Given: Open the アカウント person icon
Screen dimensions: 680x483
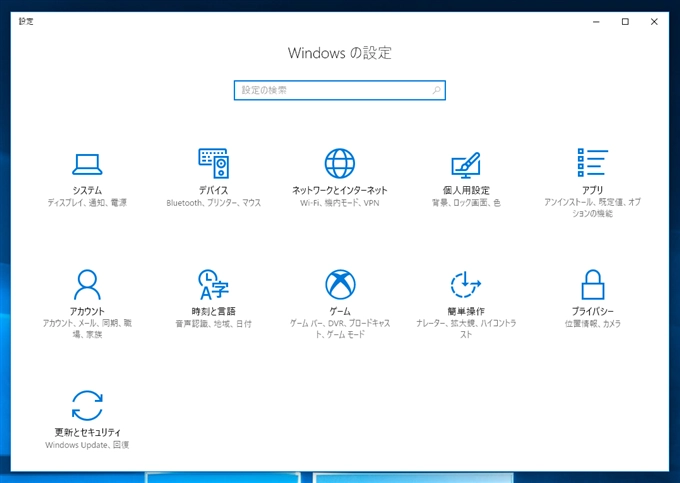Looking at the screenshot, I should coord(87,284).
